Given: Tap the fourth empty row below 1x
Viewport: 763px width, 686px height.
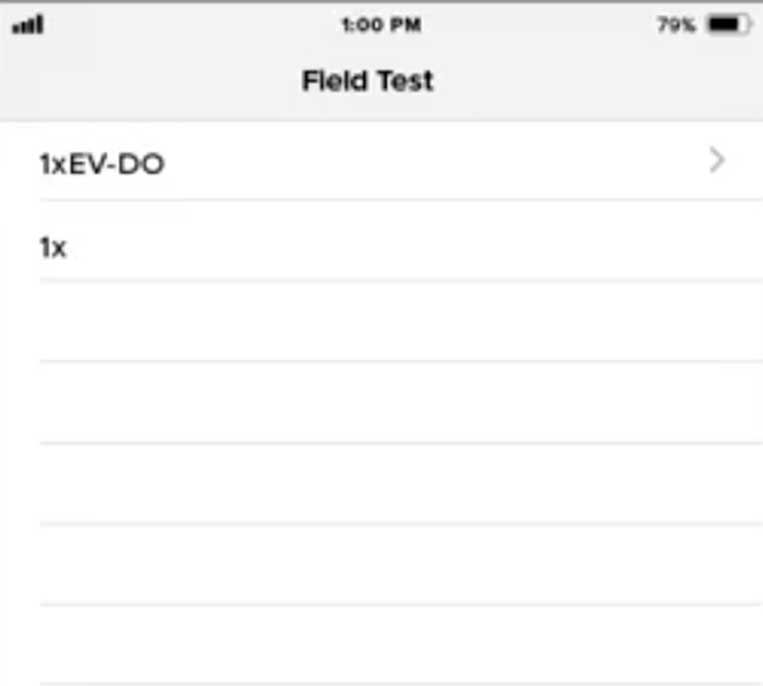Looking at the screenshot, I should point(382,565).
